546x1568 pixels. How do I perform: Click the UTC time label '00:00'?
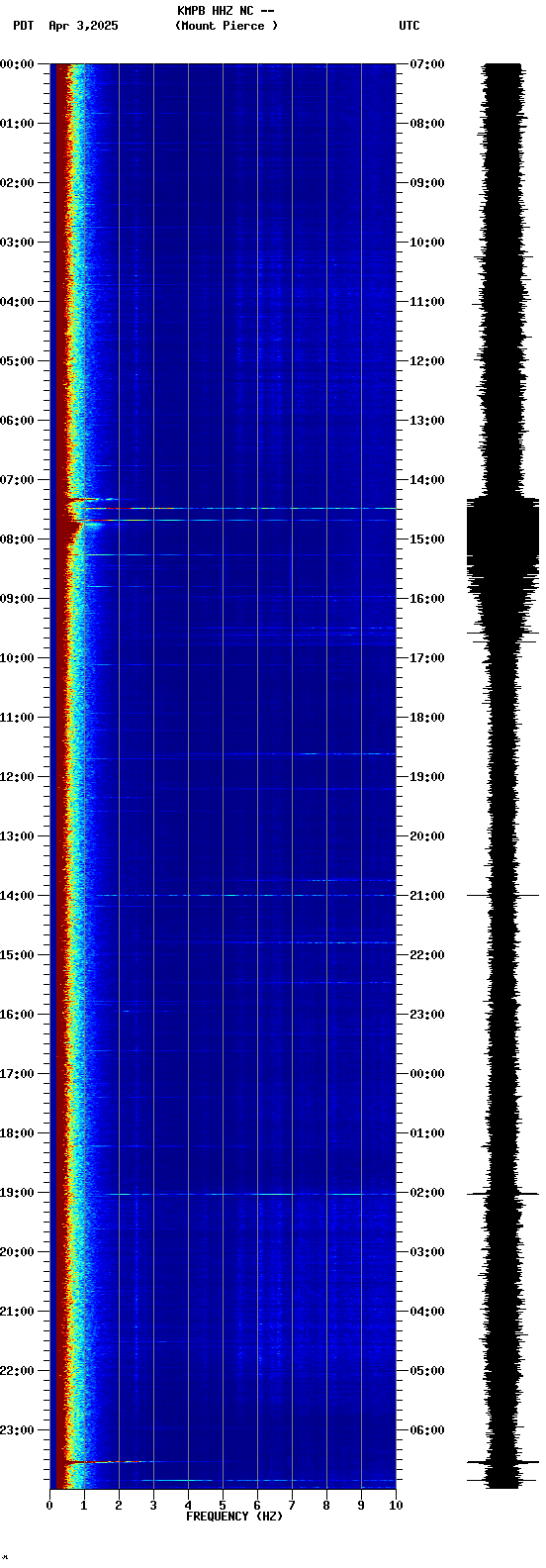pos(427,1073)
